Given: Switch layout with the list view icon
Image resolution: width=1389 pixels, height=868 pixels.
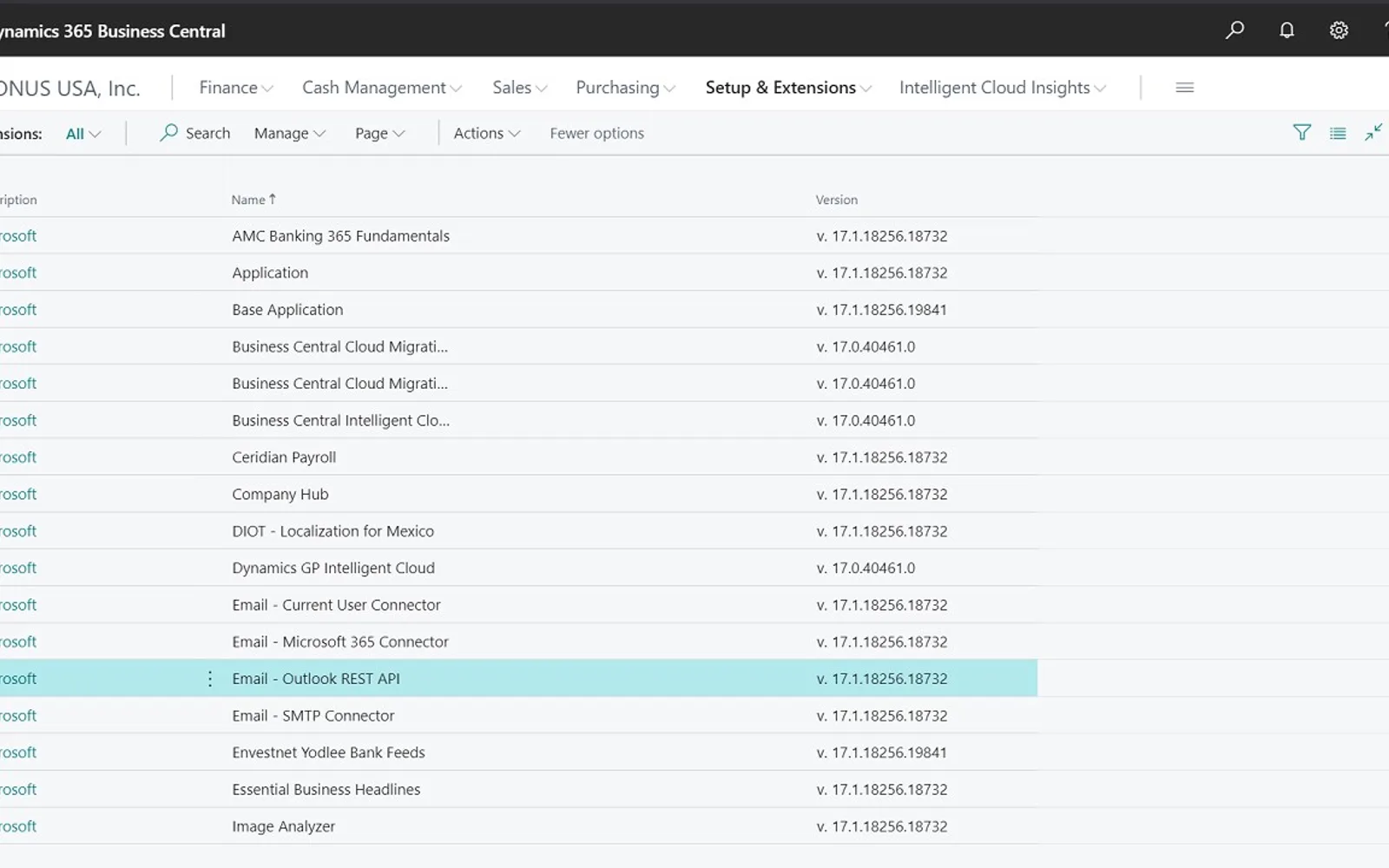Looking at the screenshot, I should pyautogui.click(x=1338, y=133).
